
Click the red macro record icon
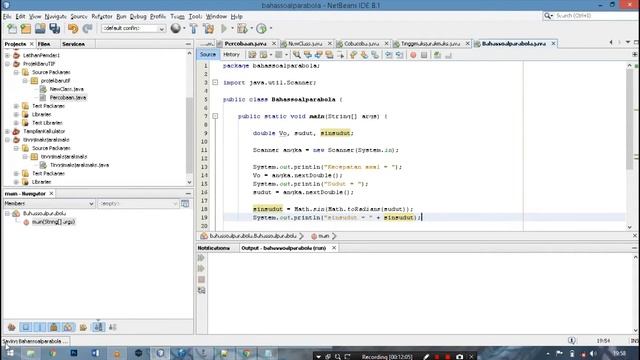pyautogui.click(x=413, y=55)
